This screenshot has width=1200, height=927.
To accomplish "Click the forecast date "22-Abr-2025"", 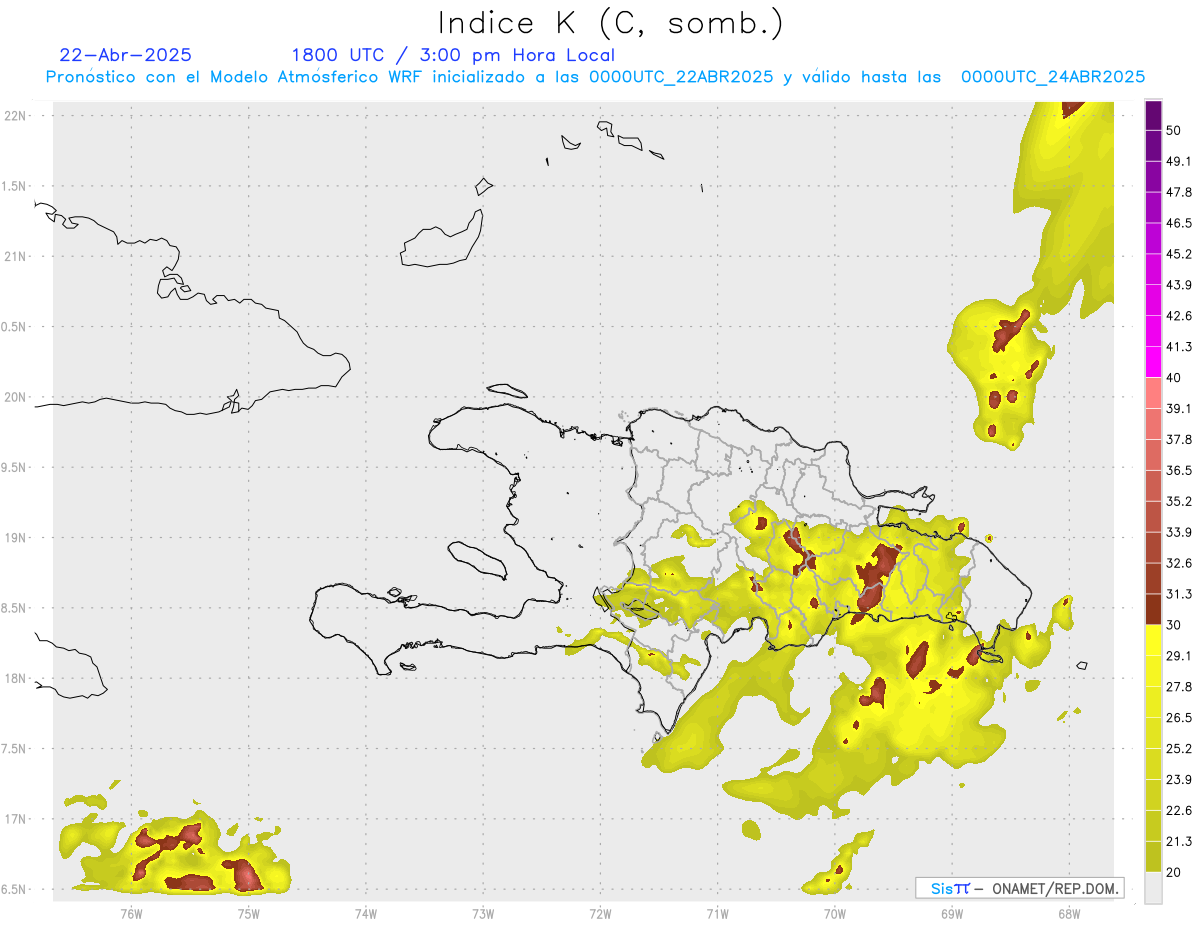I will pos(126,55).
